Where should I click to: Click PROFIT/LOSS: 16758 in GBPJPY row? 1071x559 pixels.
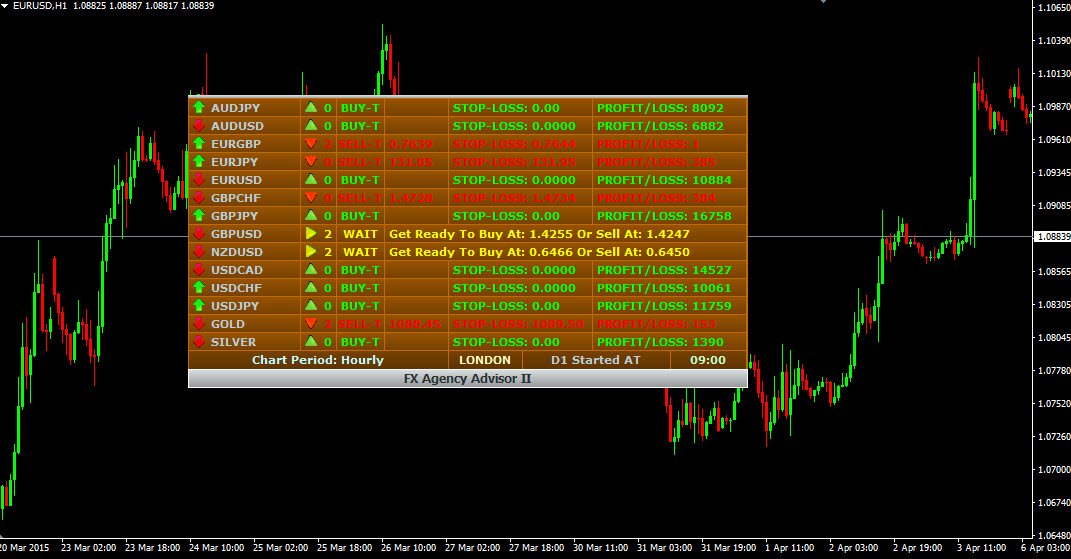coord(664,216)
